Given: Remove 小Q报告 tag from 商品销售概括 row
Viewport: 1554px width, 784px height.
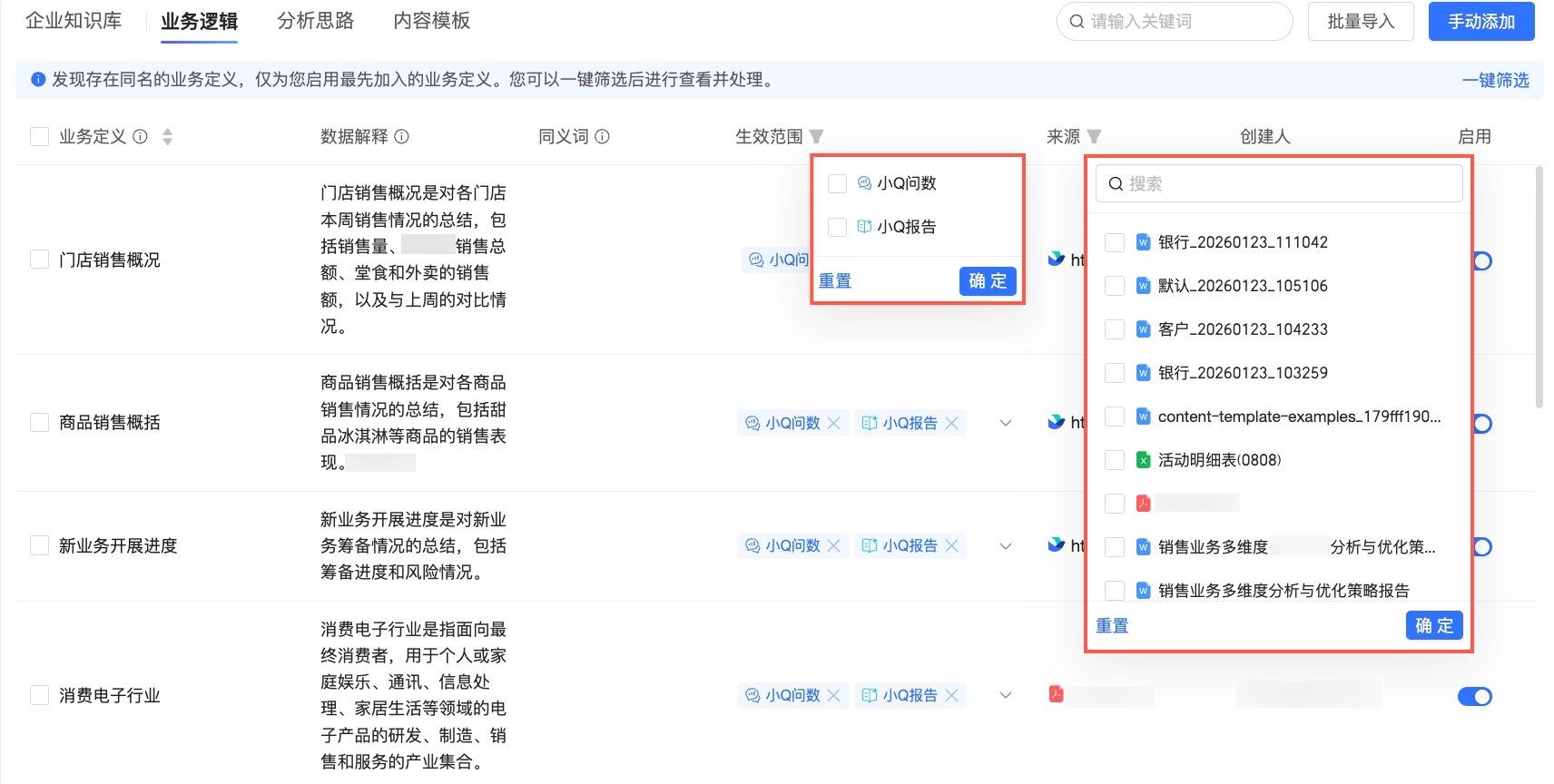Looking at the screenshot, I should [x=951, y=423].
